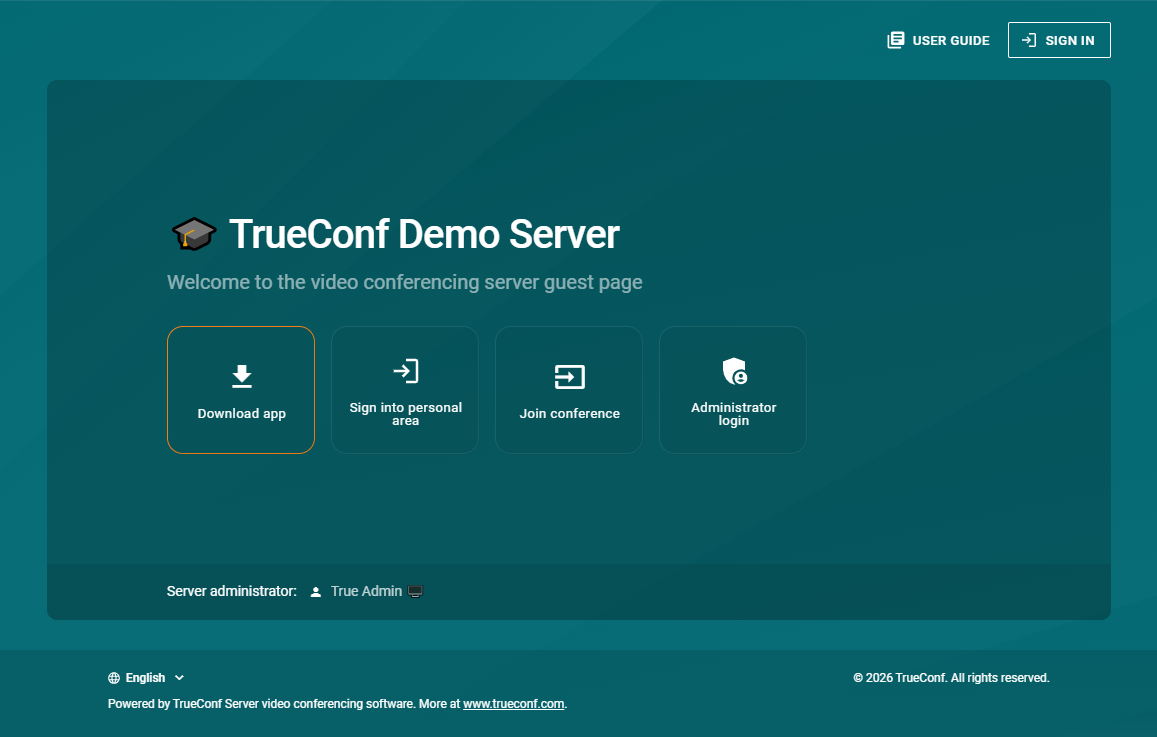Click the graduation cap logo icon

point(193,234)
